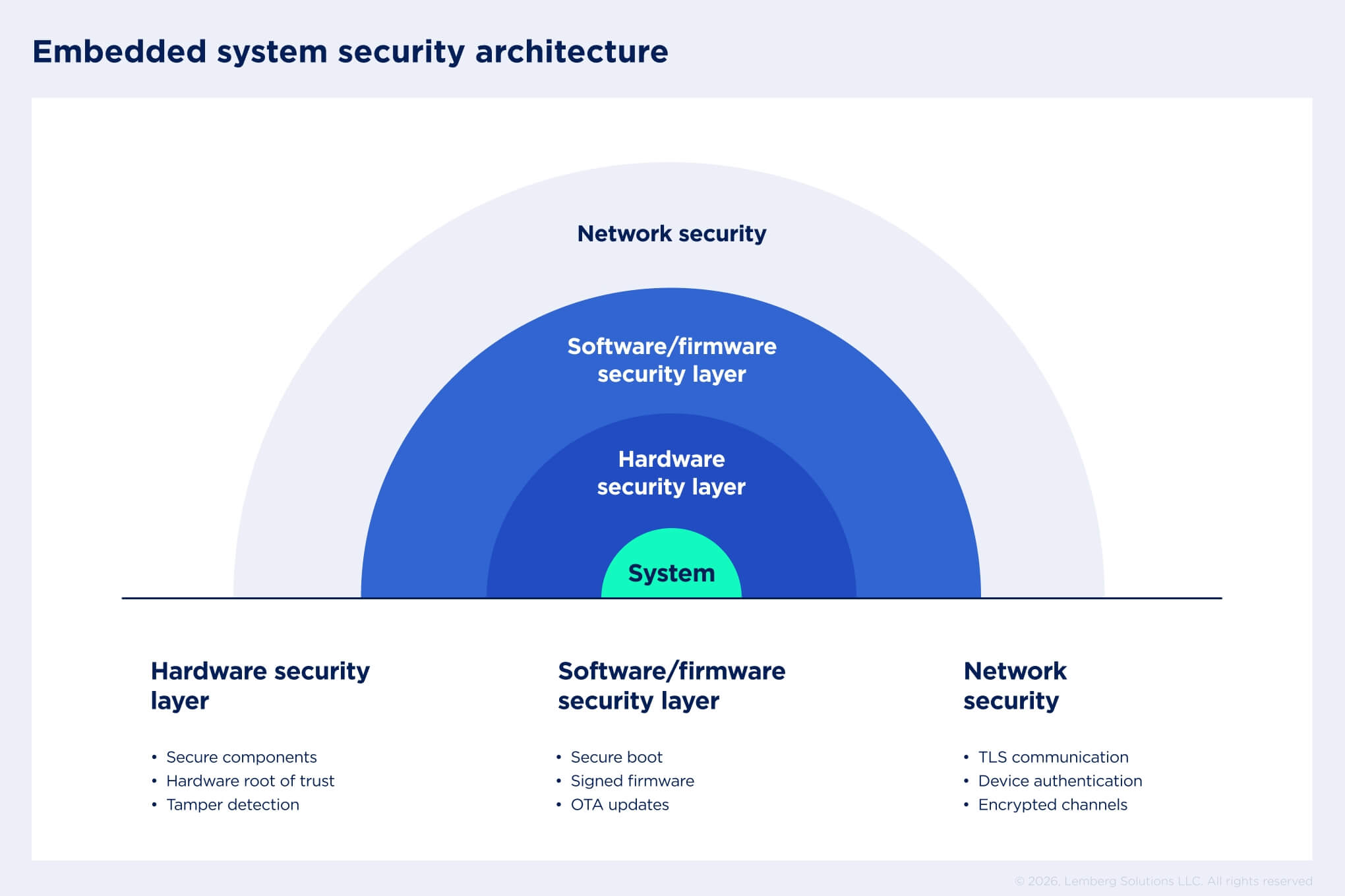Click the Network security column heading
This screenshot has width=1345, height=896.
pyautogui.click(x=1015, y=686)
